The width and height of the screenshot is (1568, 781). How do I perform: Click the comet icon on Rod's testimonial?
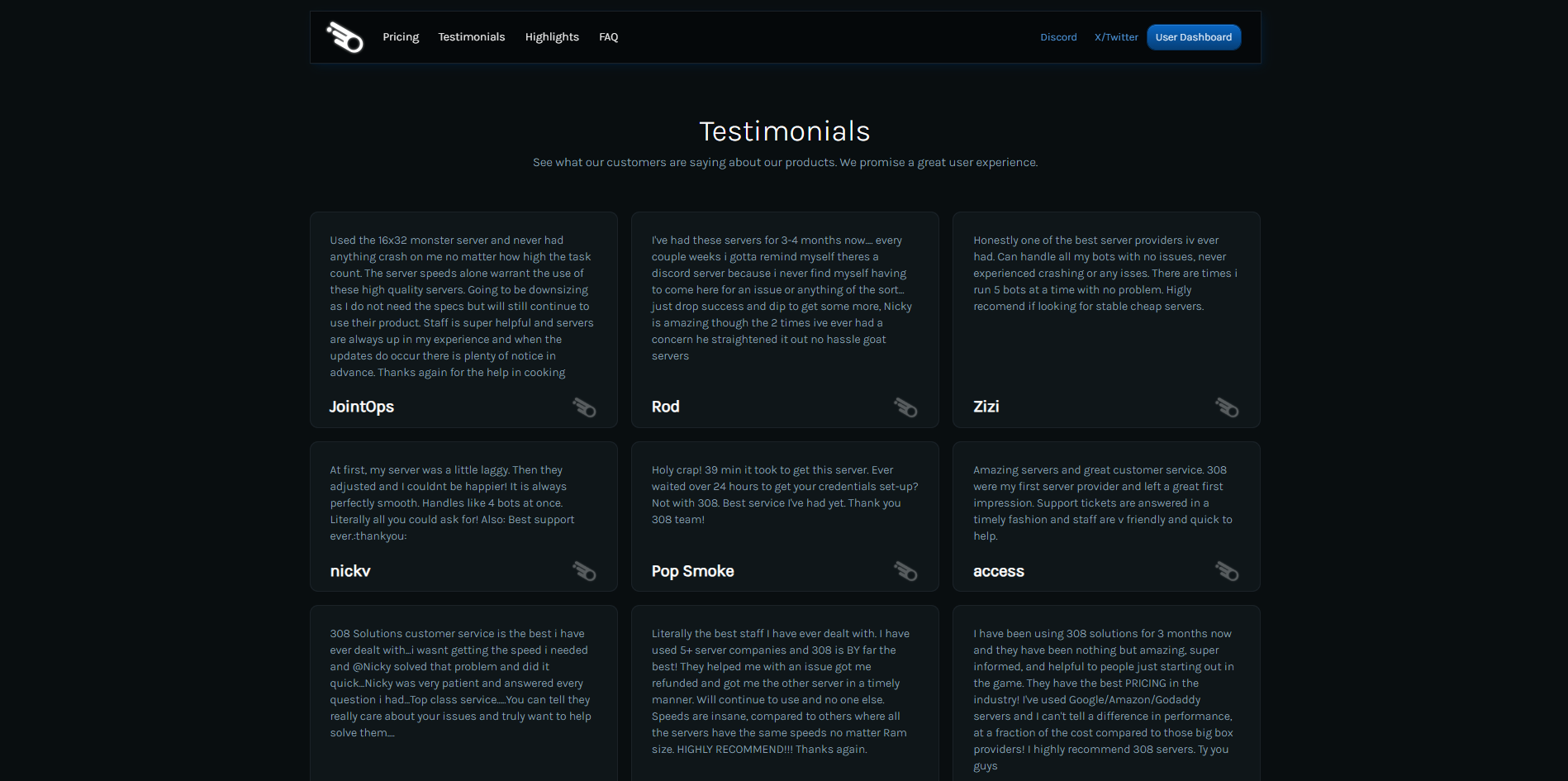pyautogui.click(x=905, y=407)
